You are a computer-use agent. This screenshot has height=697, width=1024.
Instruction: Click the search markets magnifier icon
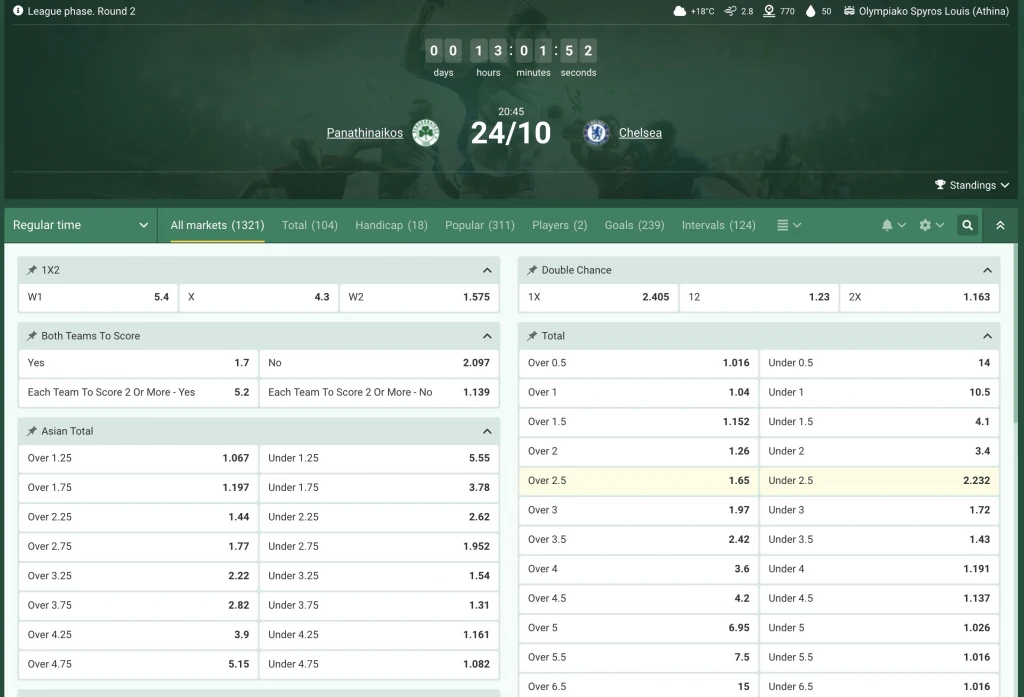coord(967,226)
